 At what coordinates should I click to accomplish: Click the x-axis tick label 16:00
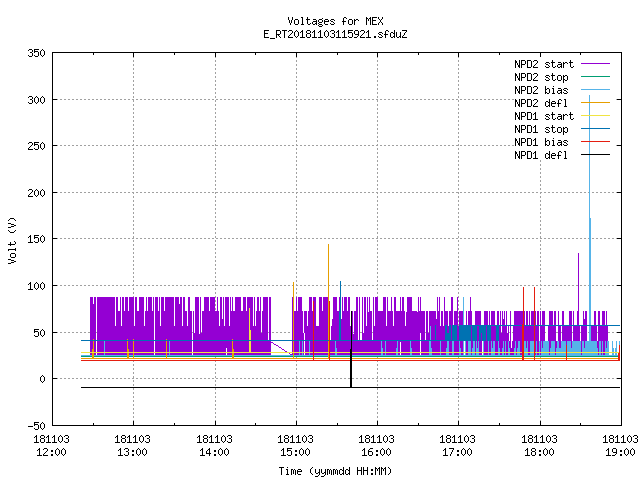(x=376, y=453)
